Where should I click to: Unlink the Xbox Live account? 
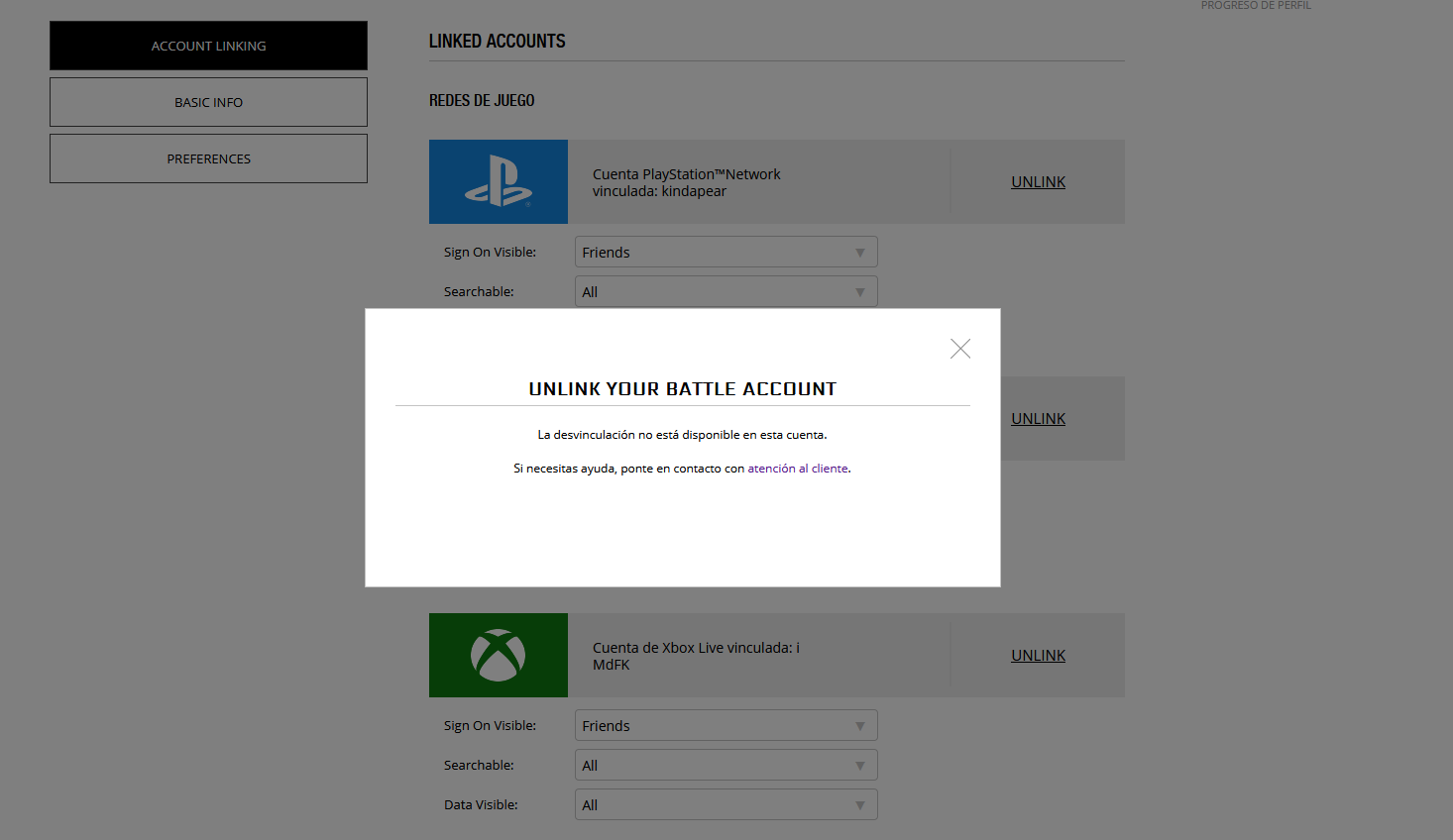(1038, 656)
